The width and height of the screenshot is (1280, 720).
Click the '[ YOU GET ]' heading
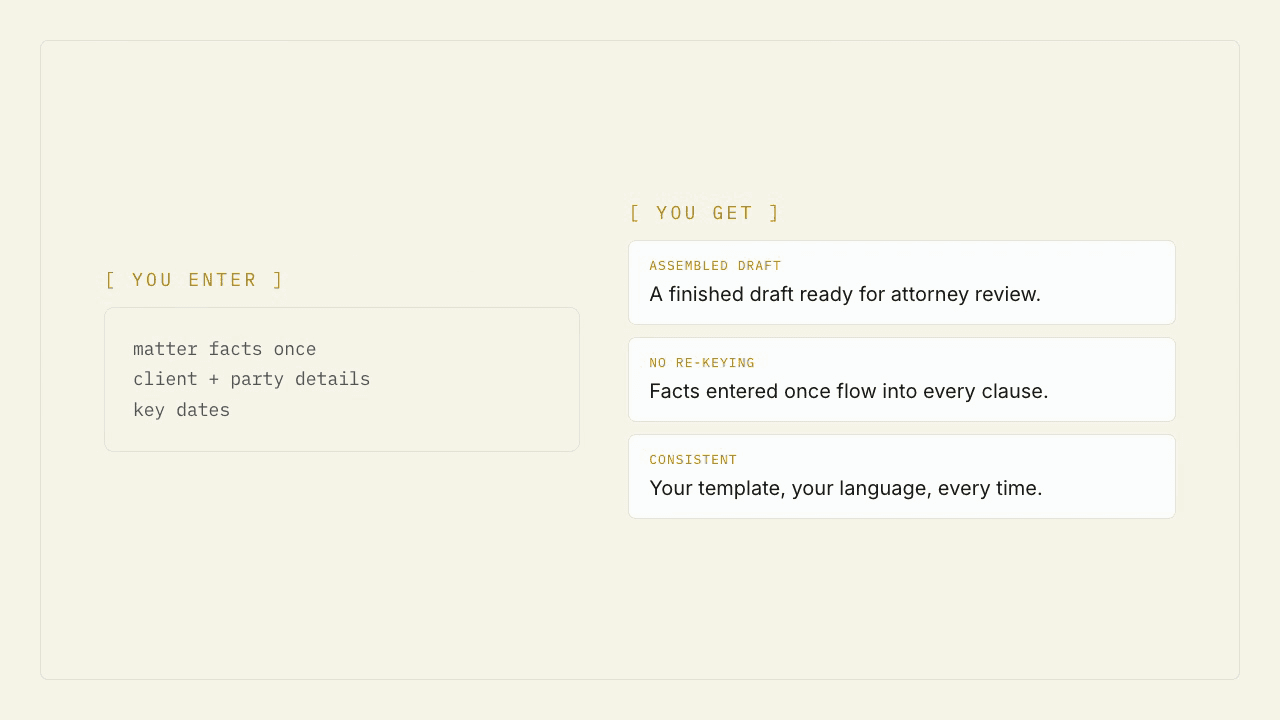pyautogui.click(x=705, y=213)
